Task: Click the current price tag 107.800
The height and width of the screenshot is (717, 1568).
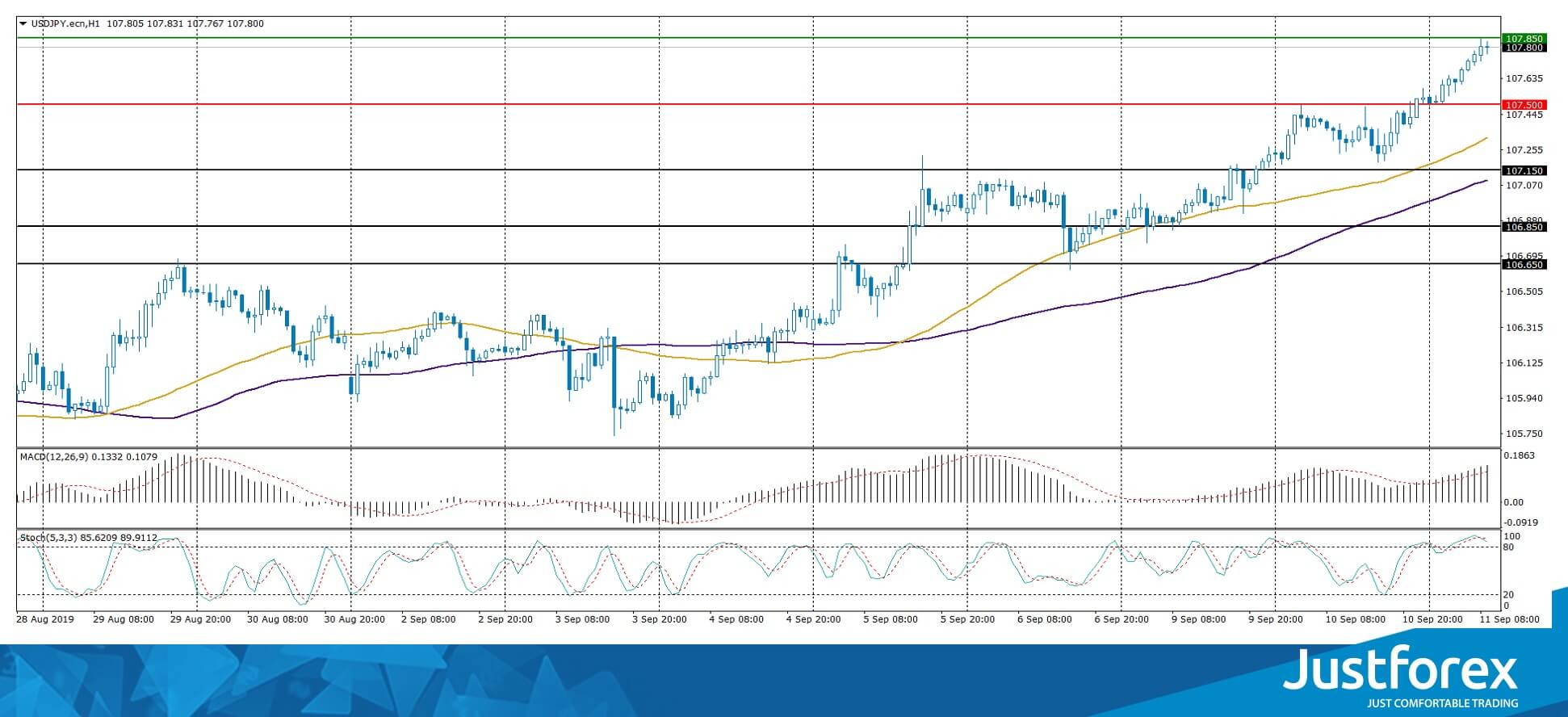Action: (x=1524, y=48)
